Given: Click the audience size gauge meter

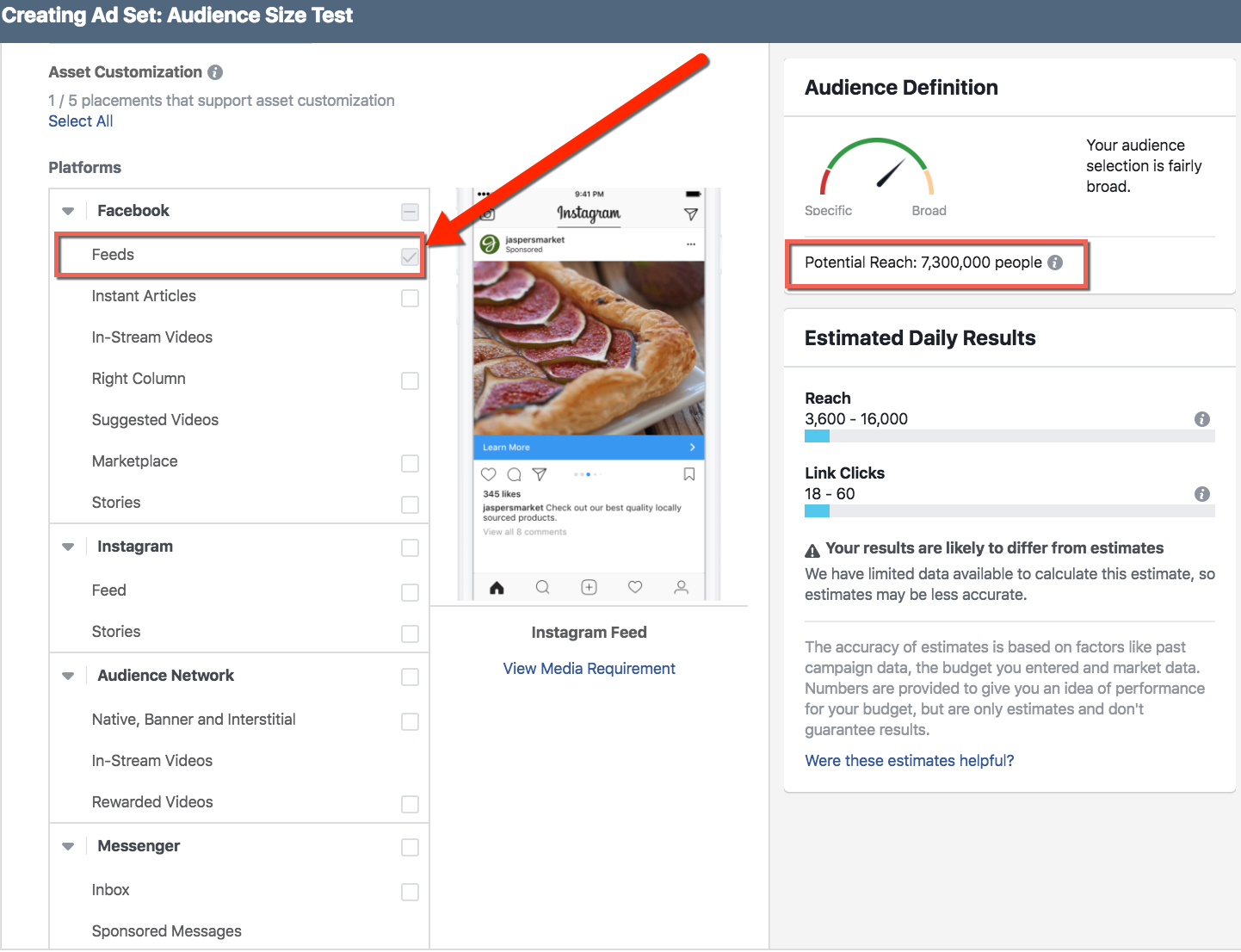Looking at the screenshot, I should 876,166.
